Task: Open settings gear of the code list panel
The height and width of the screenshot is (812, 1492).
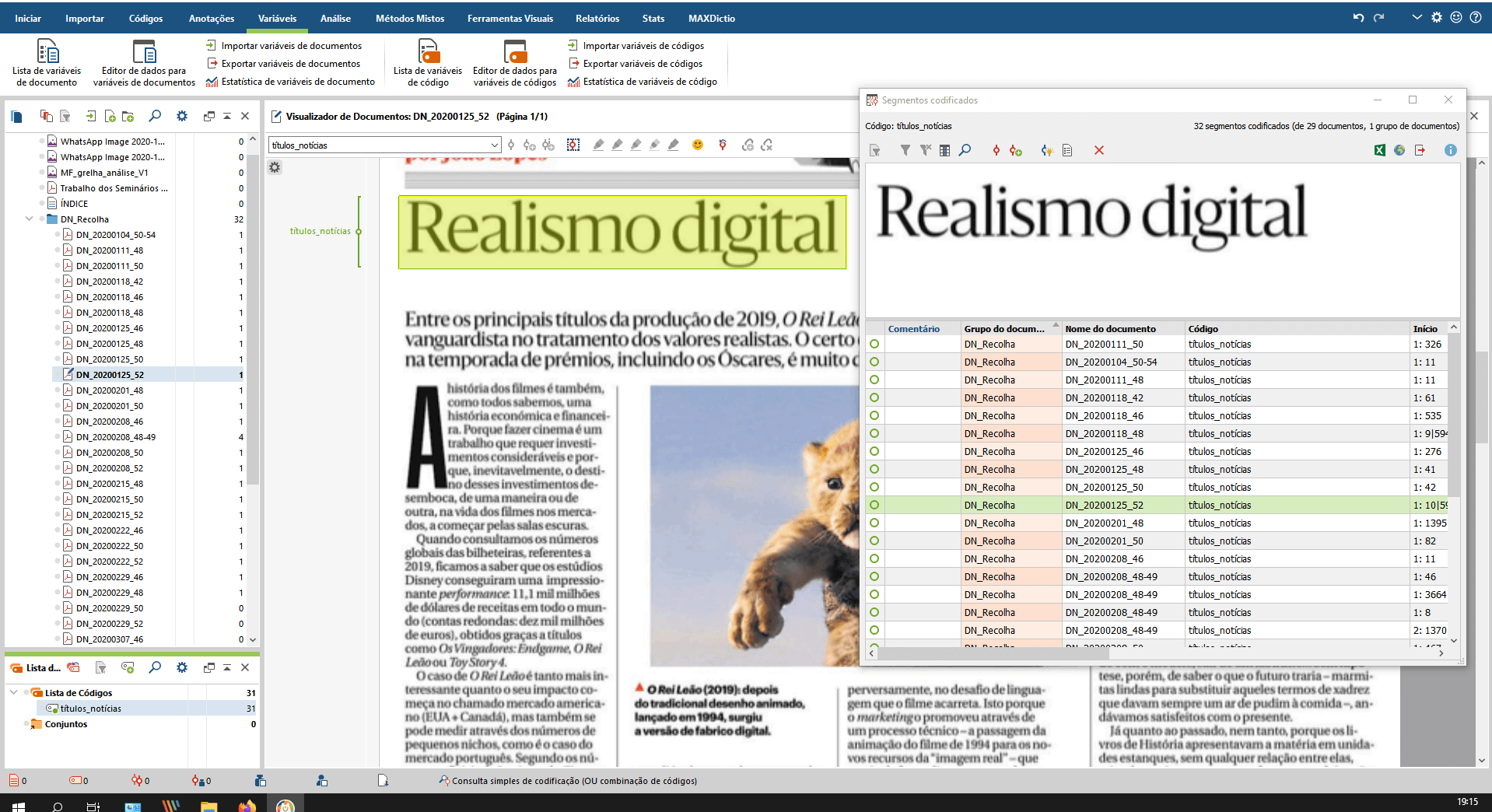Action: point(182,667)
